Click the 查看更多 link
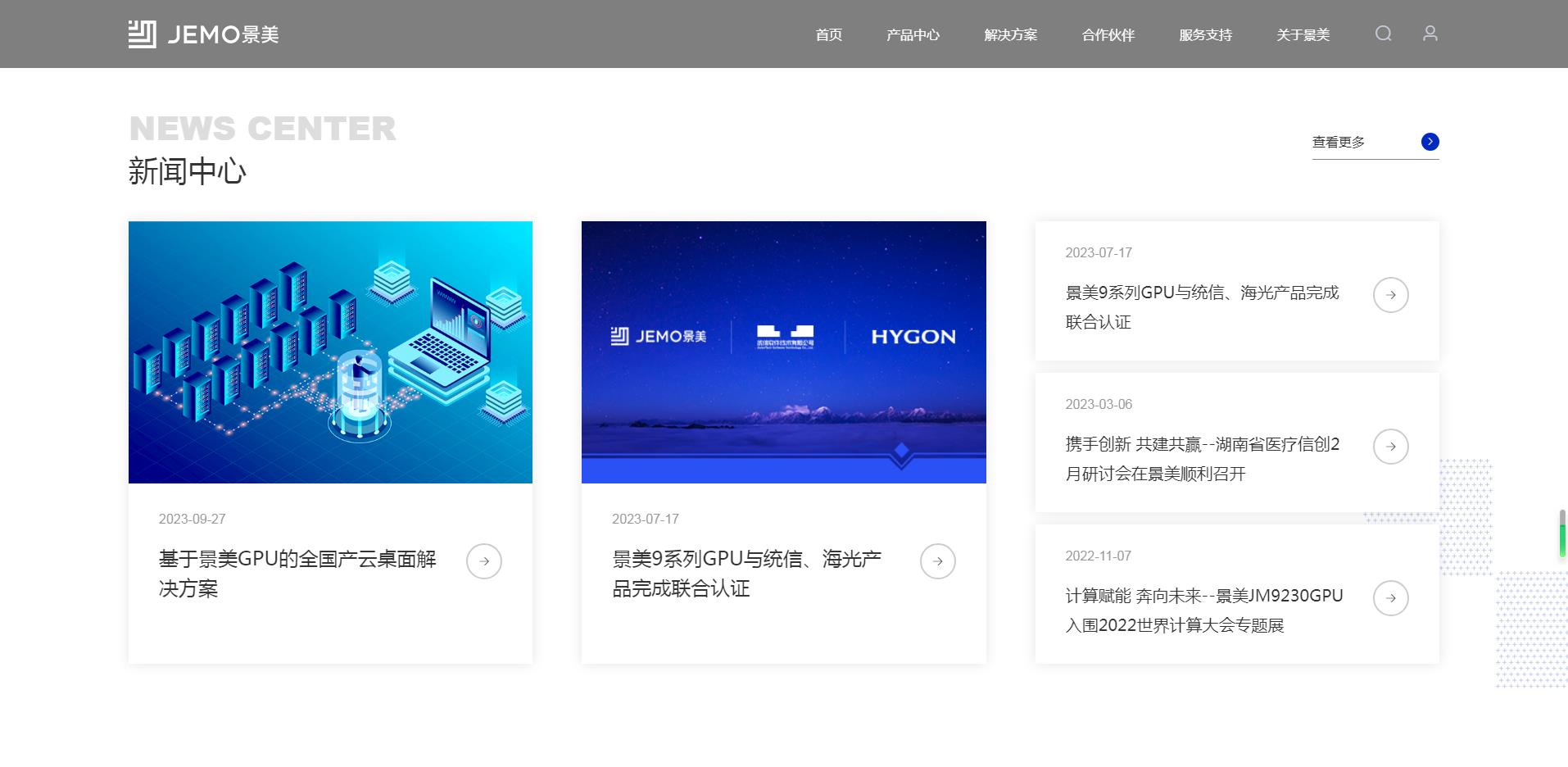The image size is (1568, 767). (x=1339, y=143)
